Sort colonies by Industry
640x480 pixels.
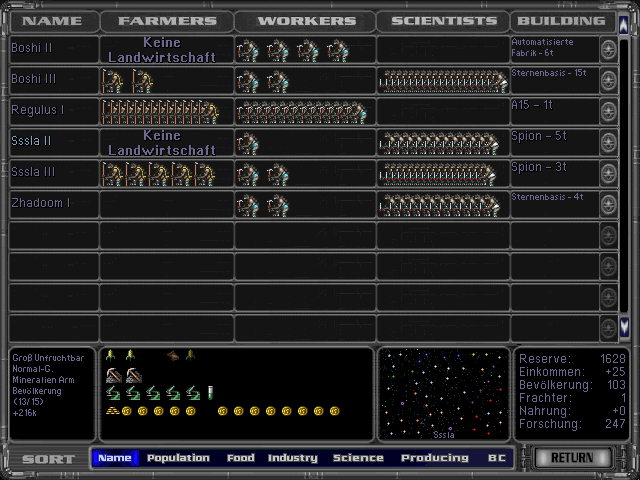pyautogui.click(x=292, y=458)
